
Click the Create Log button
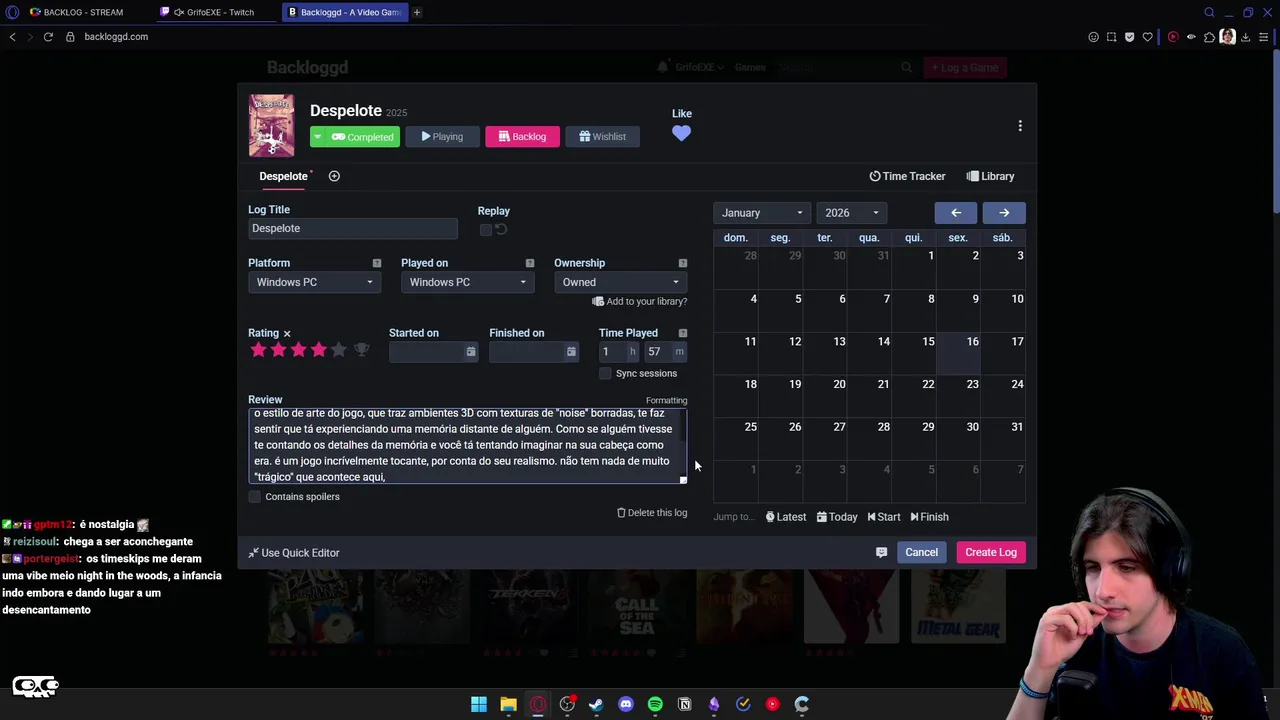click(x=991, y=552)
